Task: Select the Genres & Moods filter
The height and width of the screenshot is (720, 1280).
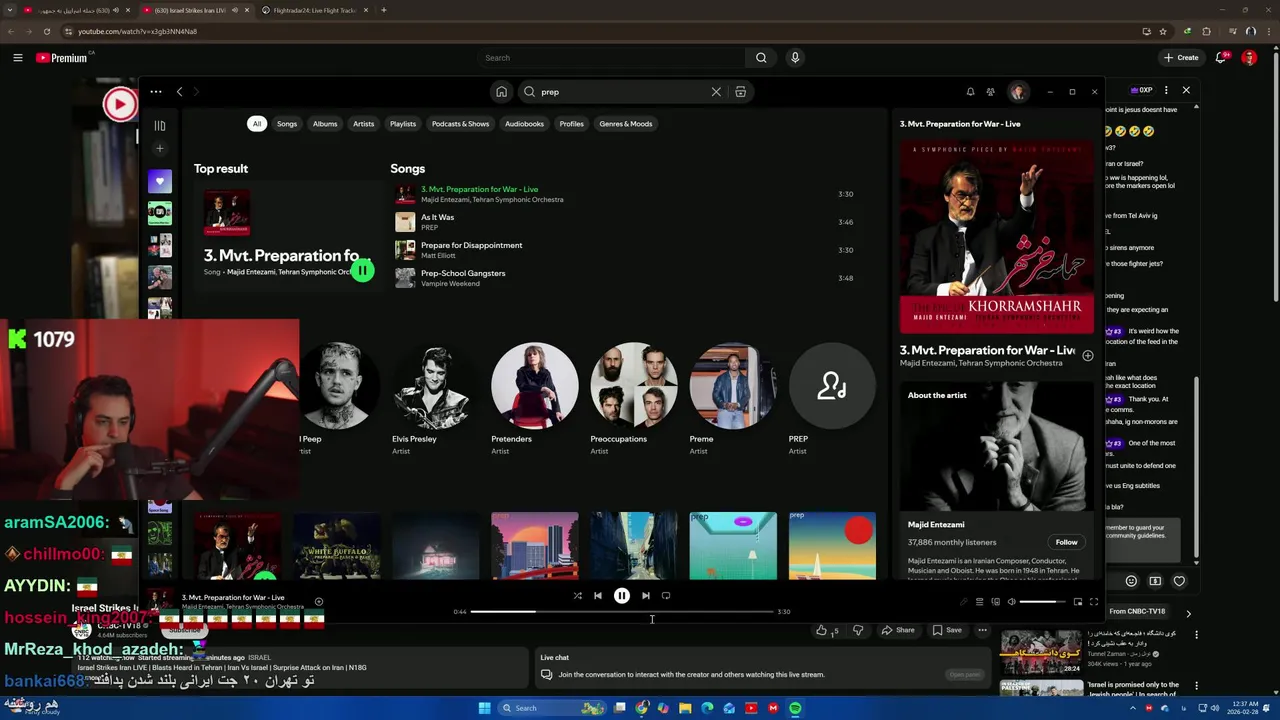Action: click(626, 124)
